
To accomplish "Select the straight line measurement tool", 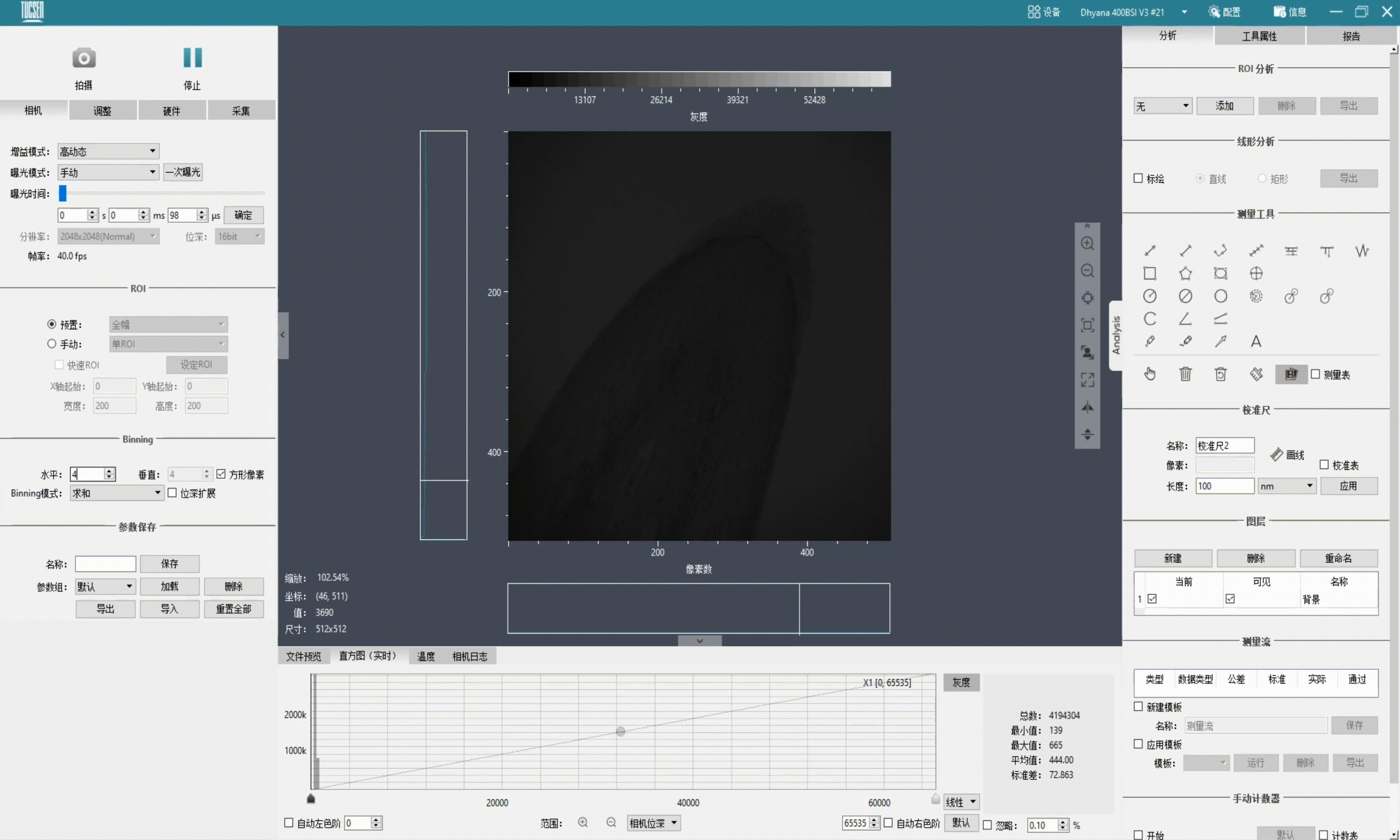I will (x=1151, y=250).
